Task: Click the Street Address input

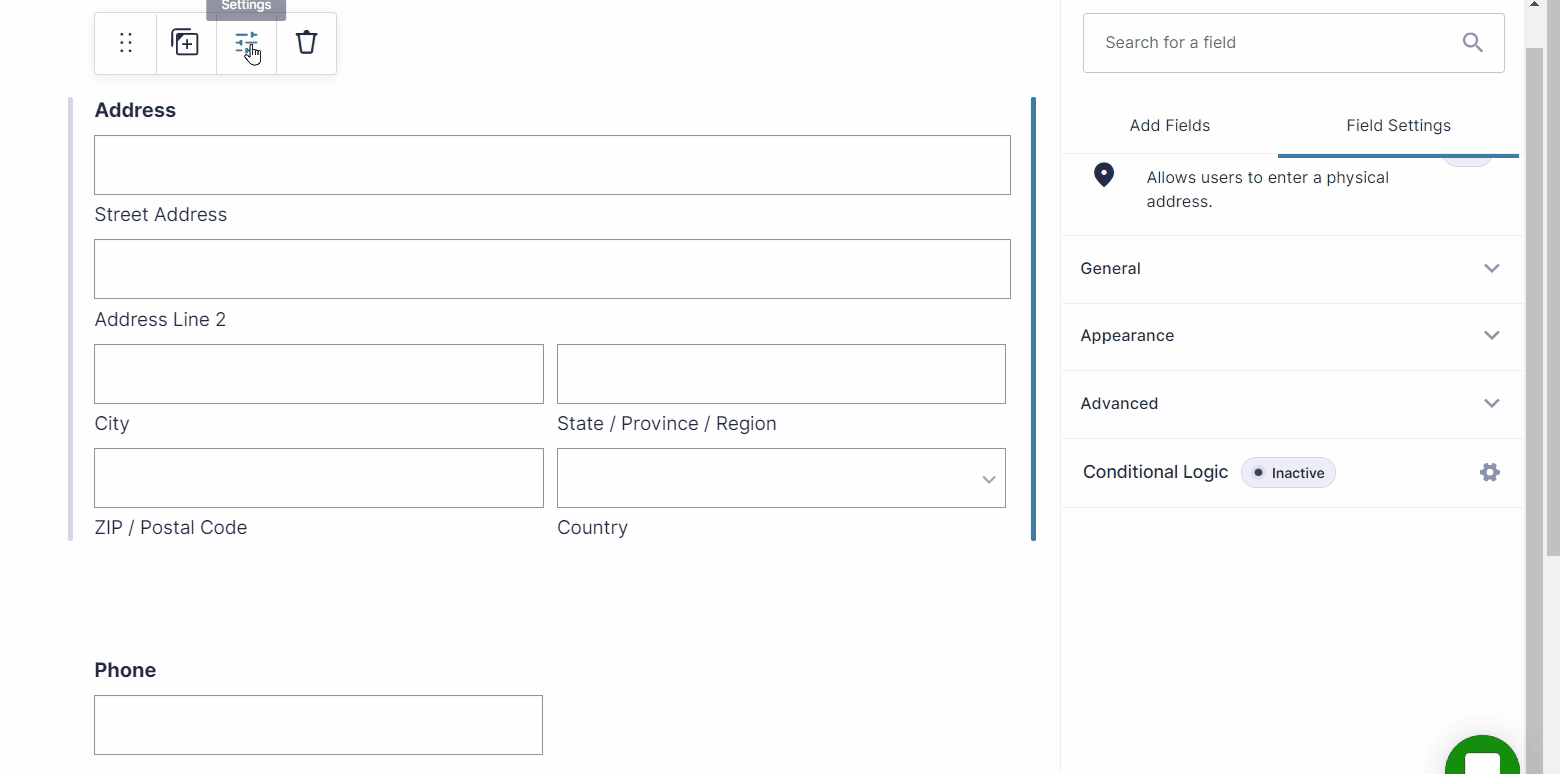Action: (x=552, y=165)
